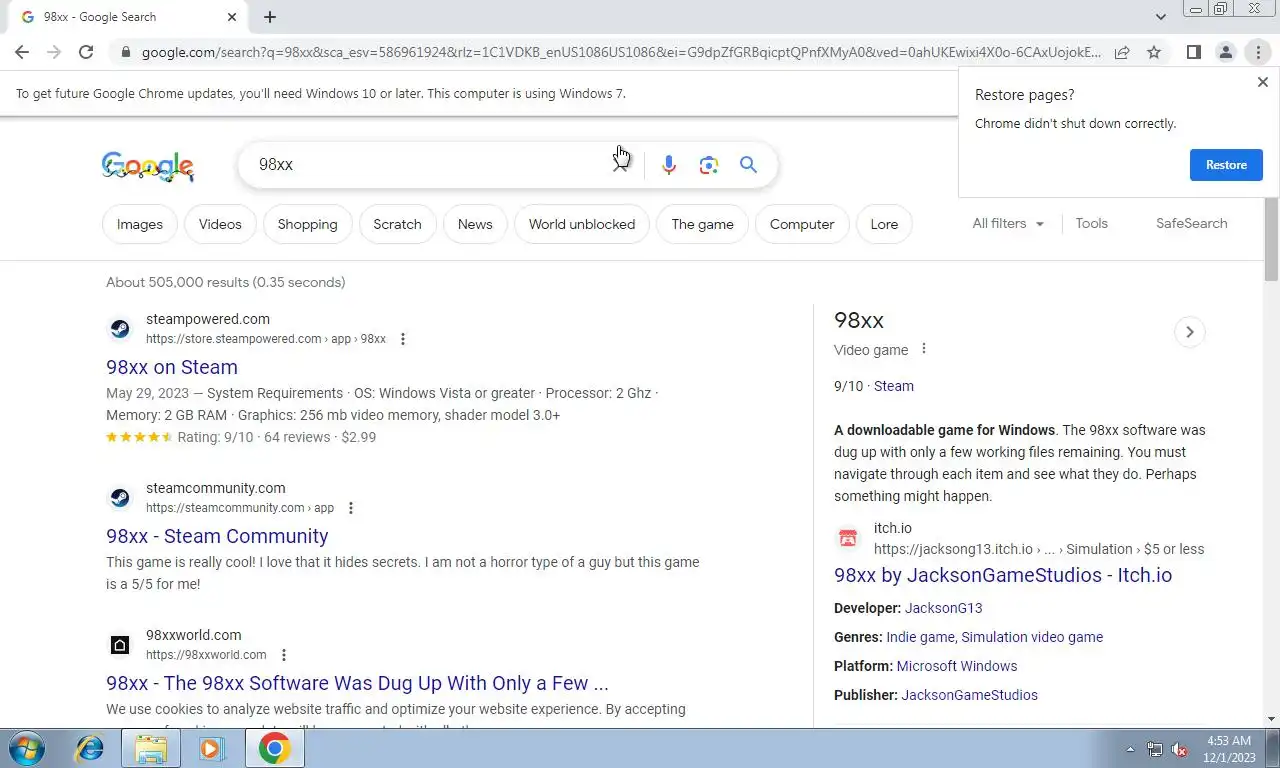Open JacksonGameStudios publisher link
This screenshot has width=1280, height=768.
[x=969, y=695]
